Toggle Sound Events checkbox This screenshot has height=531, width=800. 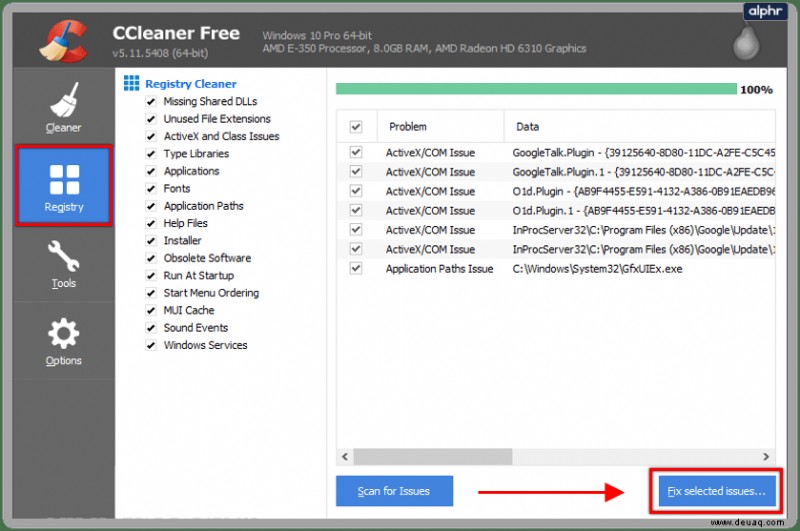151,328
